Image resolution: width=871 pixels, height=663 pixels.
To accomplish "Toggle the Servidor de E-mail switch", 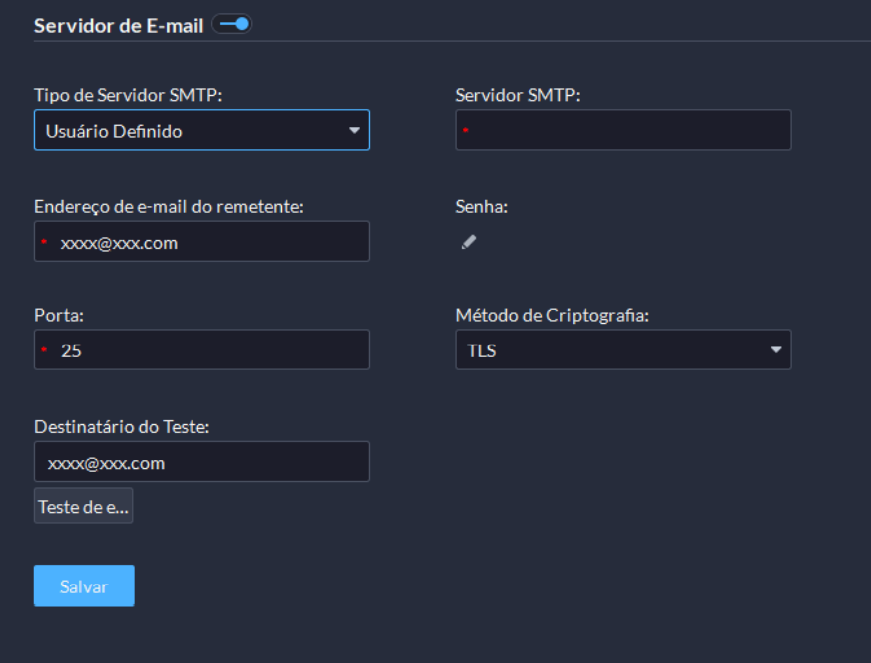I will point(232,24).
